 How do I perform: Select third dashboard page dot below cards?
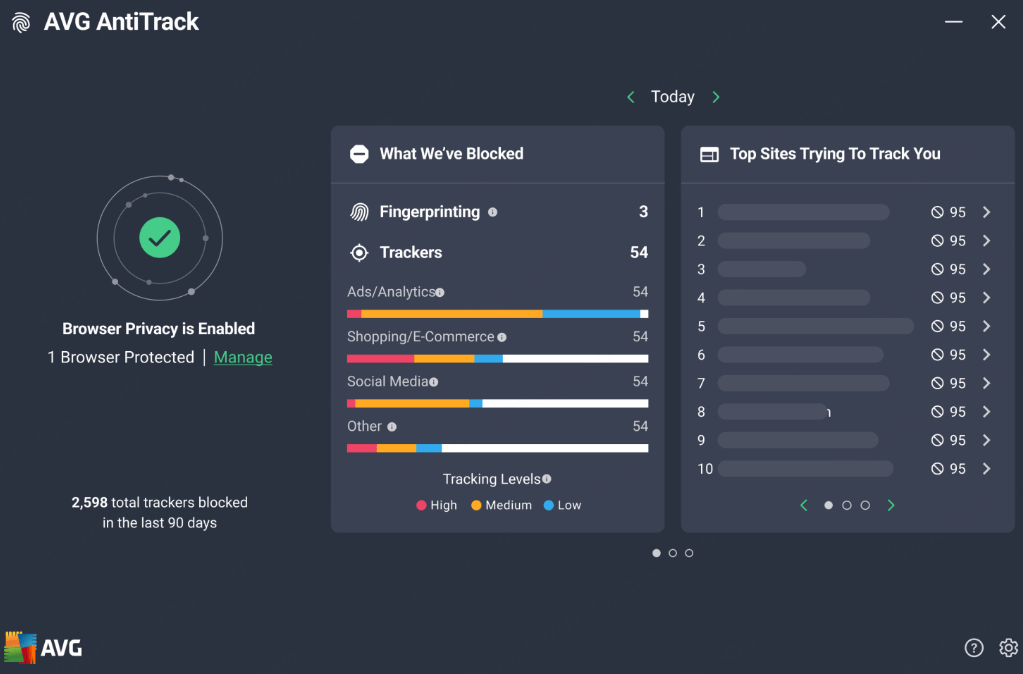click(x=689, y=553)
